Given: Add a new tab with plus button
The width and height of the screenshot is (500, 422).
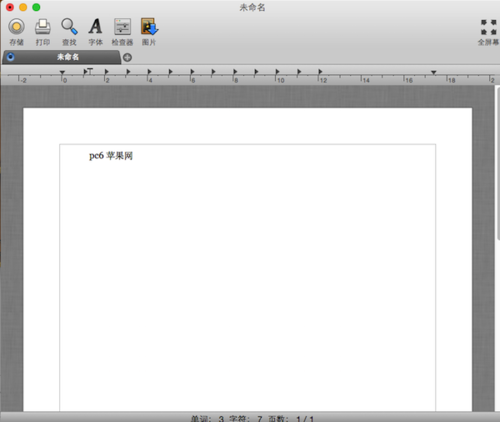Looking at the screenshot, I should click(127, 57).
